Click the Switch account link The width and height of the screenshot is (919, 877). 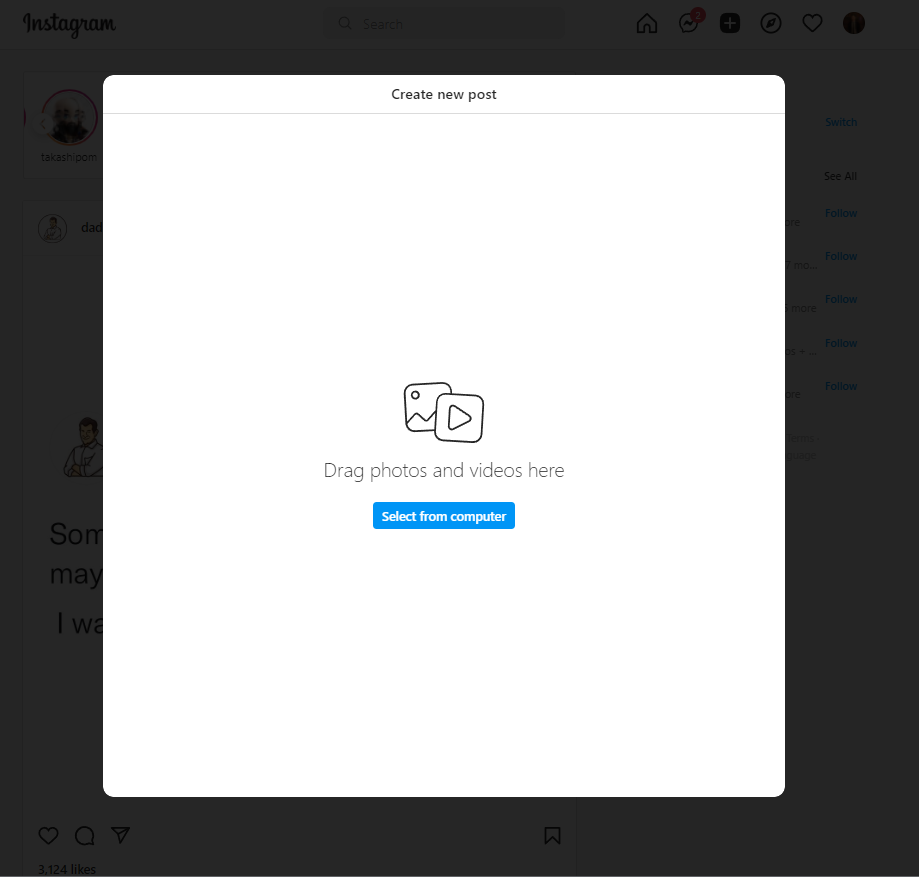841,122
